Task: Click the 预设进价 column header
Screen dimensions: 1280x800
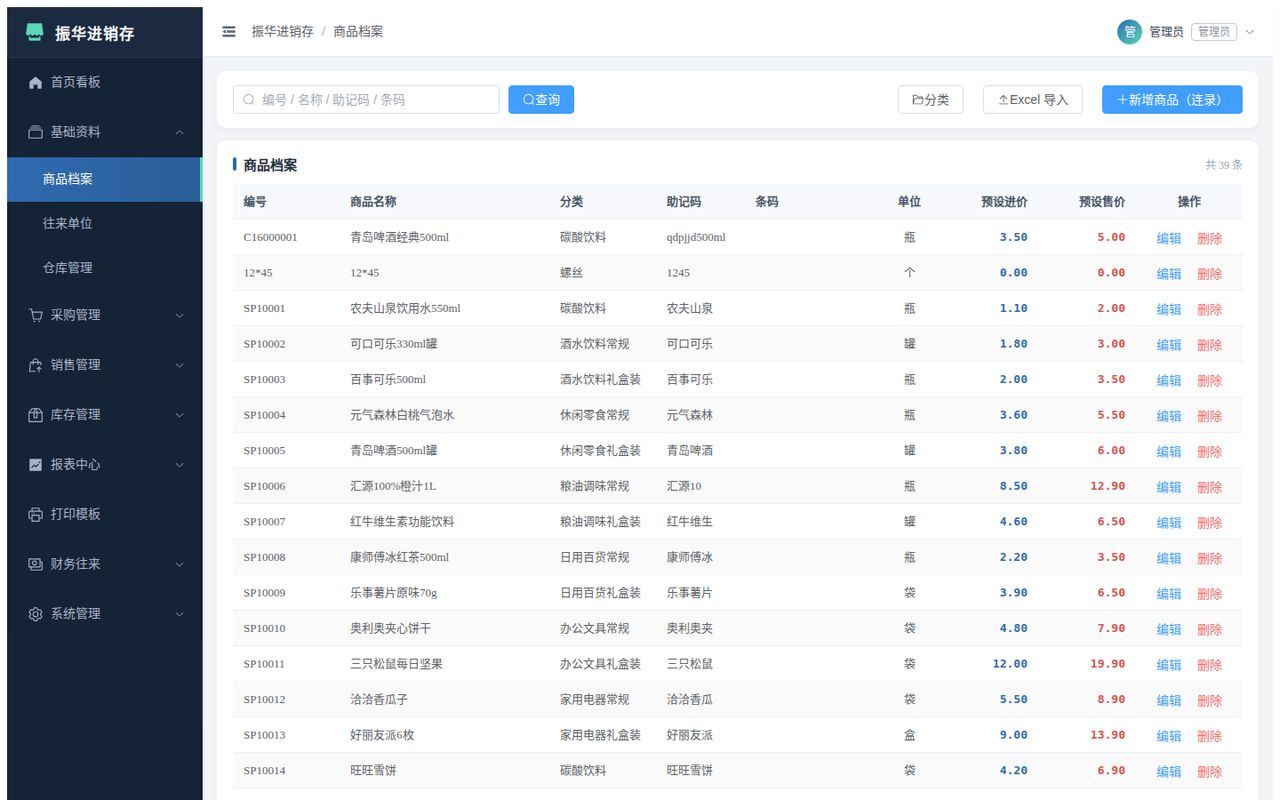Action: [1004, 201]
